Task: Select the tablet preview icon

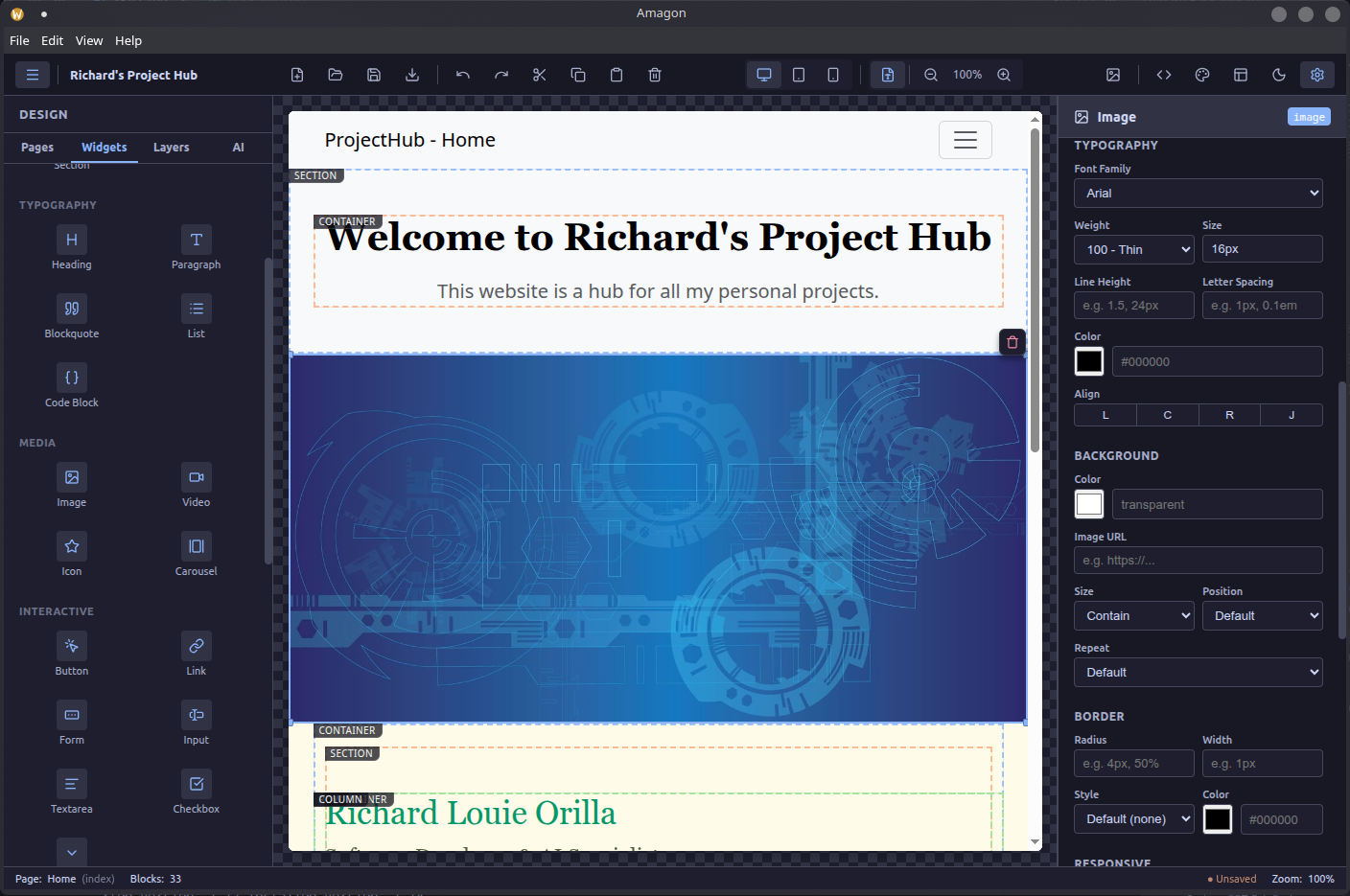Action: [798, 74]
